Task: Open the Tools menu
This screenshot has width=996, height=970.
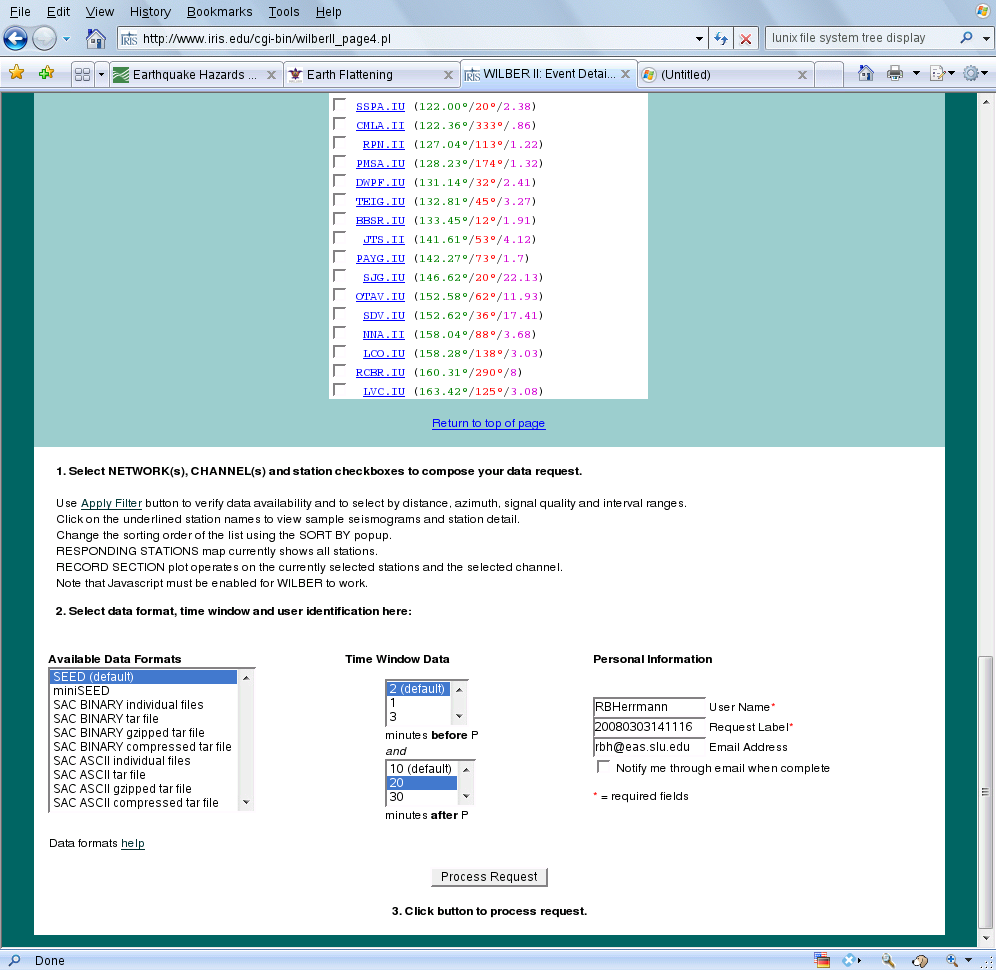Action: click(283, 11)
